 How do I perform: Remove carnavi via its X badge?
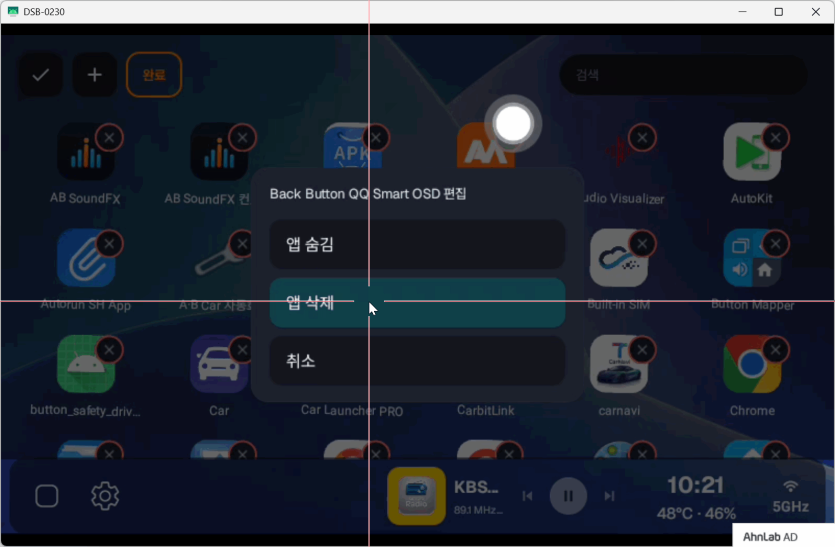point(642,350)
